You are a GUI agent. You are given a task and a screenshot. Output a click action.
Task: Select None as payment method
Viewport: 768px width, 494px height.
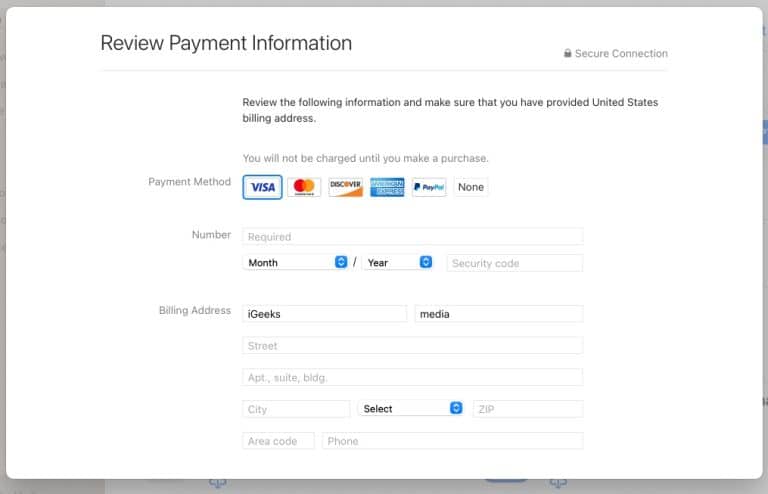tap(471, 187)
